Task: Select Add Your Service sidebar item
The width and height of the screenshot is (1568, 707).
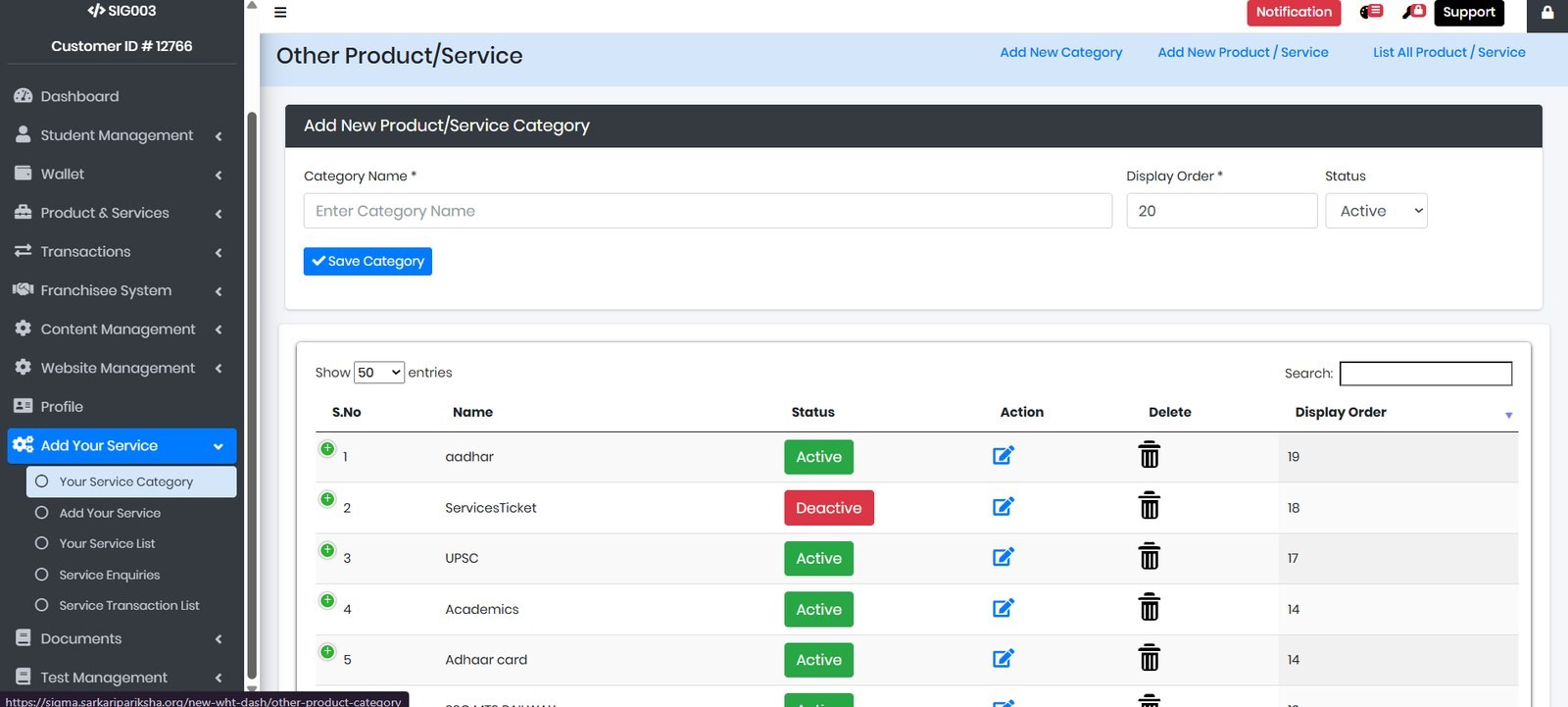Action: [x=131, y=513]
